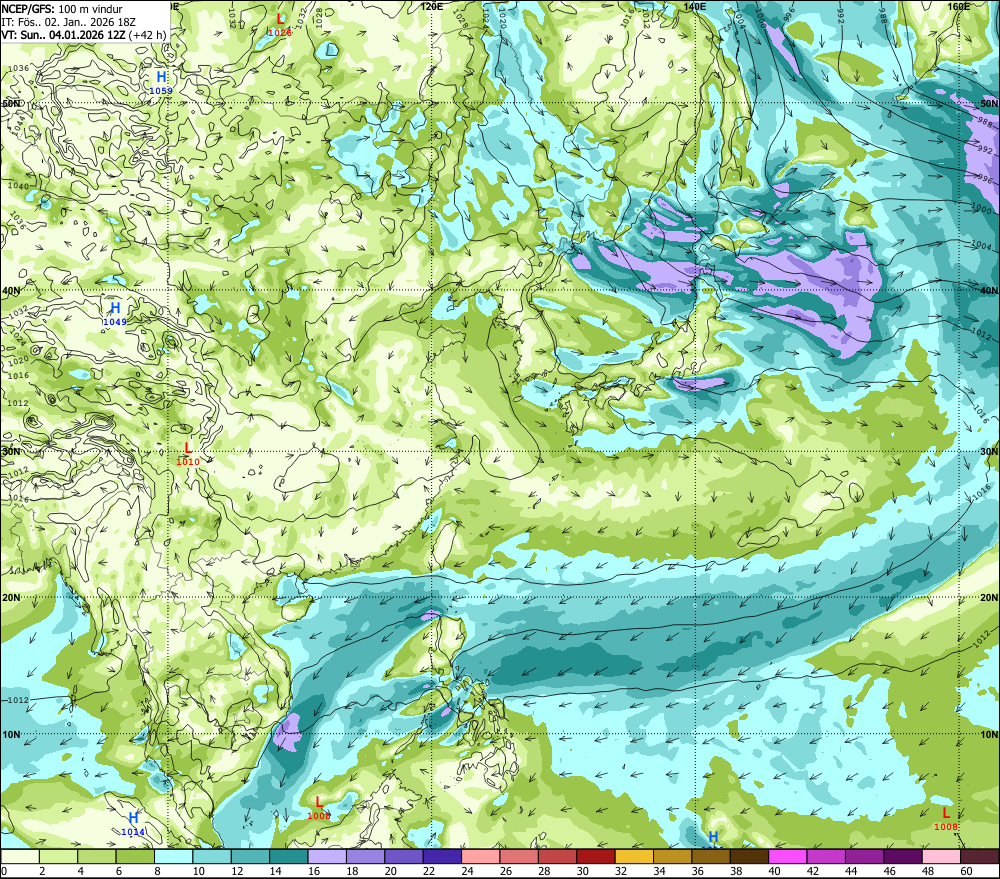
Task: Select the 46–48 dark purple legend swatch
Action: (x=902, y=856)
